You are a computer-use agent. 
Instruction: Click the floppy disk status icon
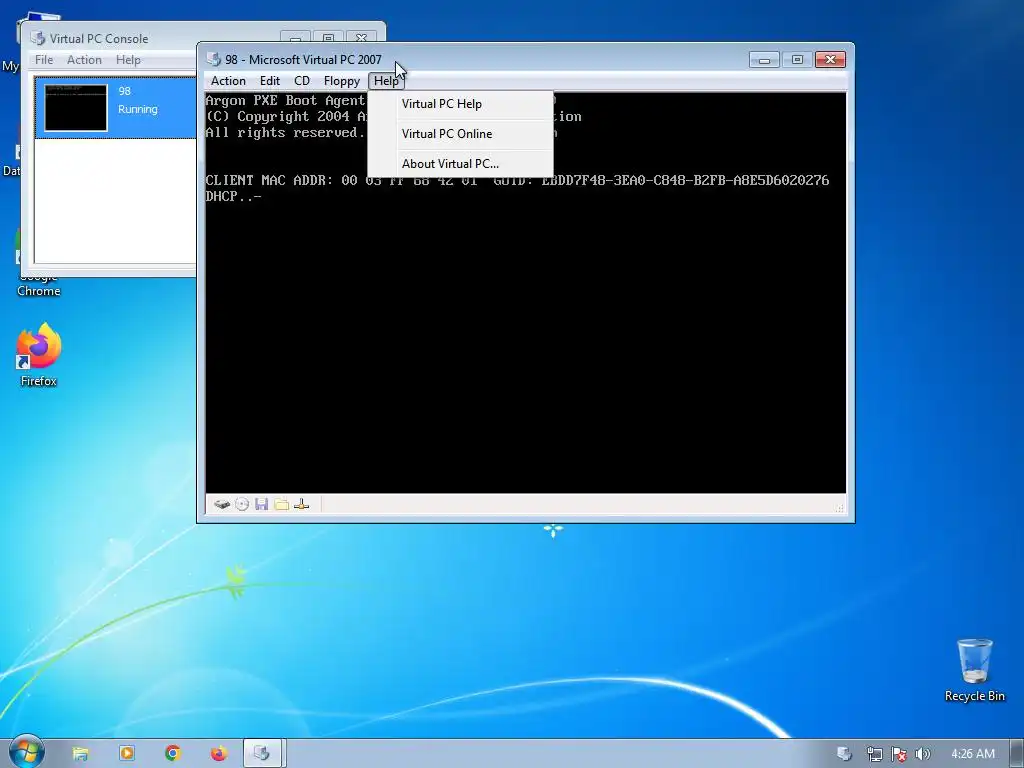[262, 504]
